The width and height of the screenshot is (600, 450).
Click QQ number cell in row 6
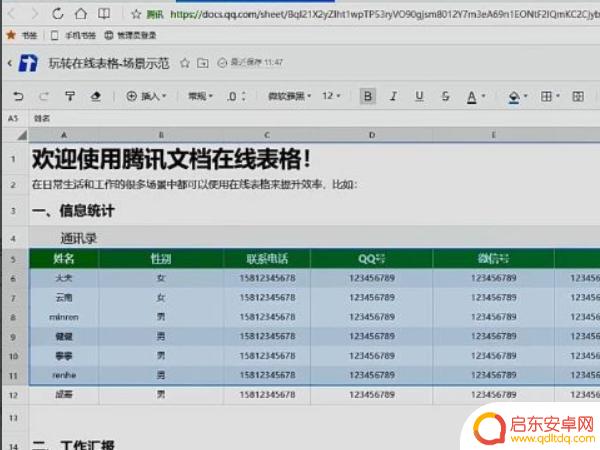[x=372, y=278]
